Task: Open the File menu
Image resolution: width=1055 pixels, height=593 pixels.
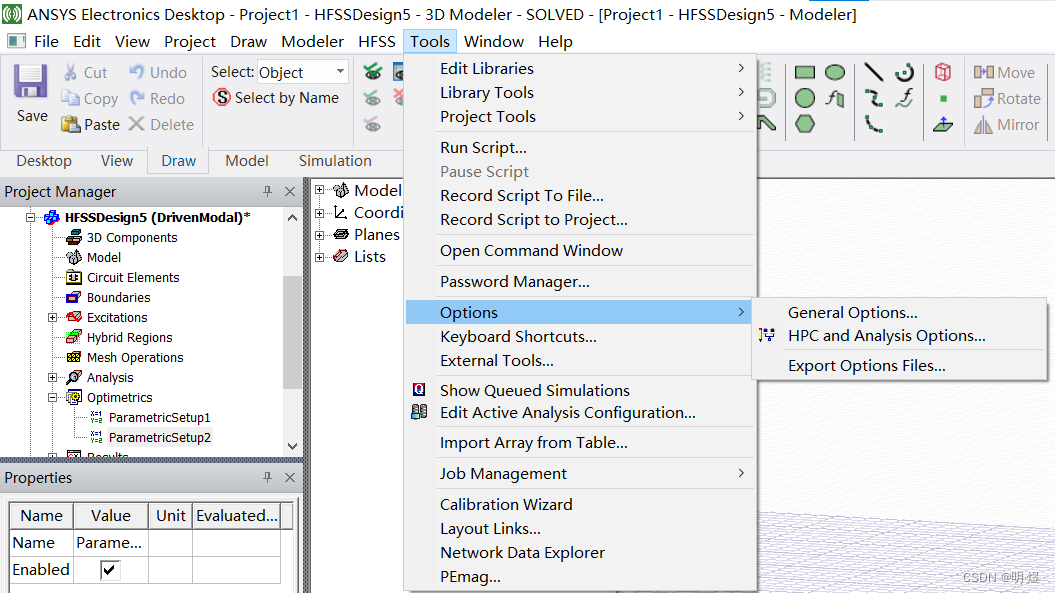Action: coord(46,42)
